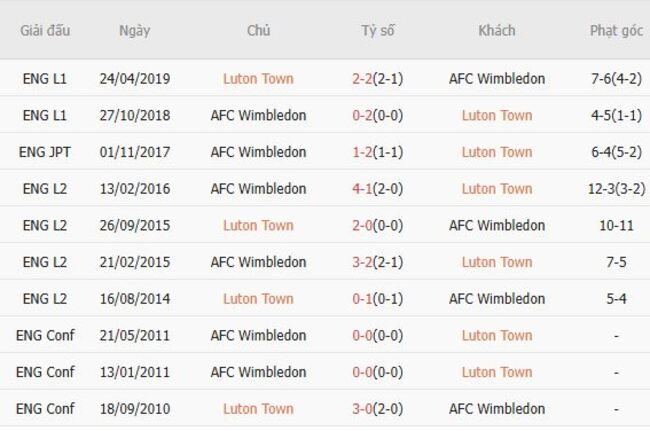Select the "Tỷ số" column header

[378, 30]
